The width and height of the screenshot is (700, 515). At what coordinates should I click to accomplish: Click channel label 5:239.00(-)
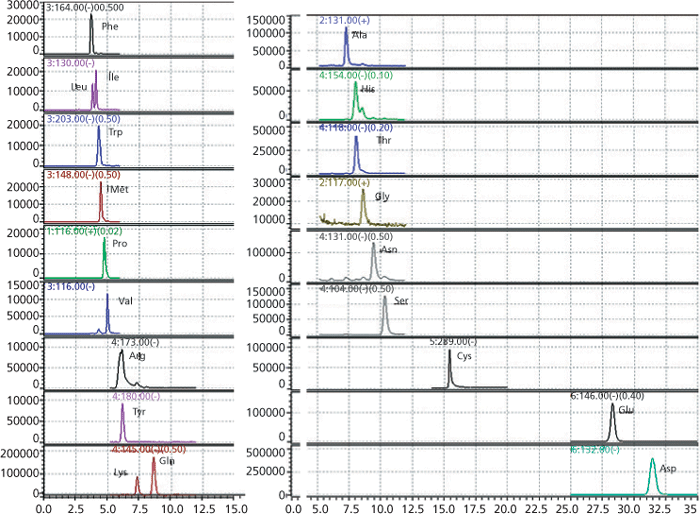point(453,341)
